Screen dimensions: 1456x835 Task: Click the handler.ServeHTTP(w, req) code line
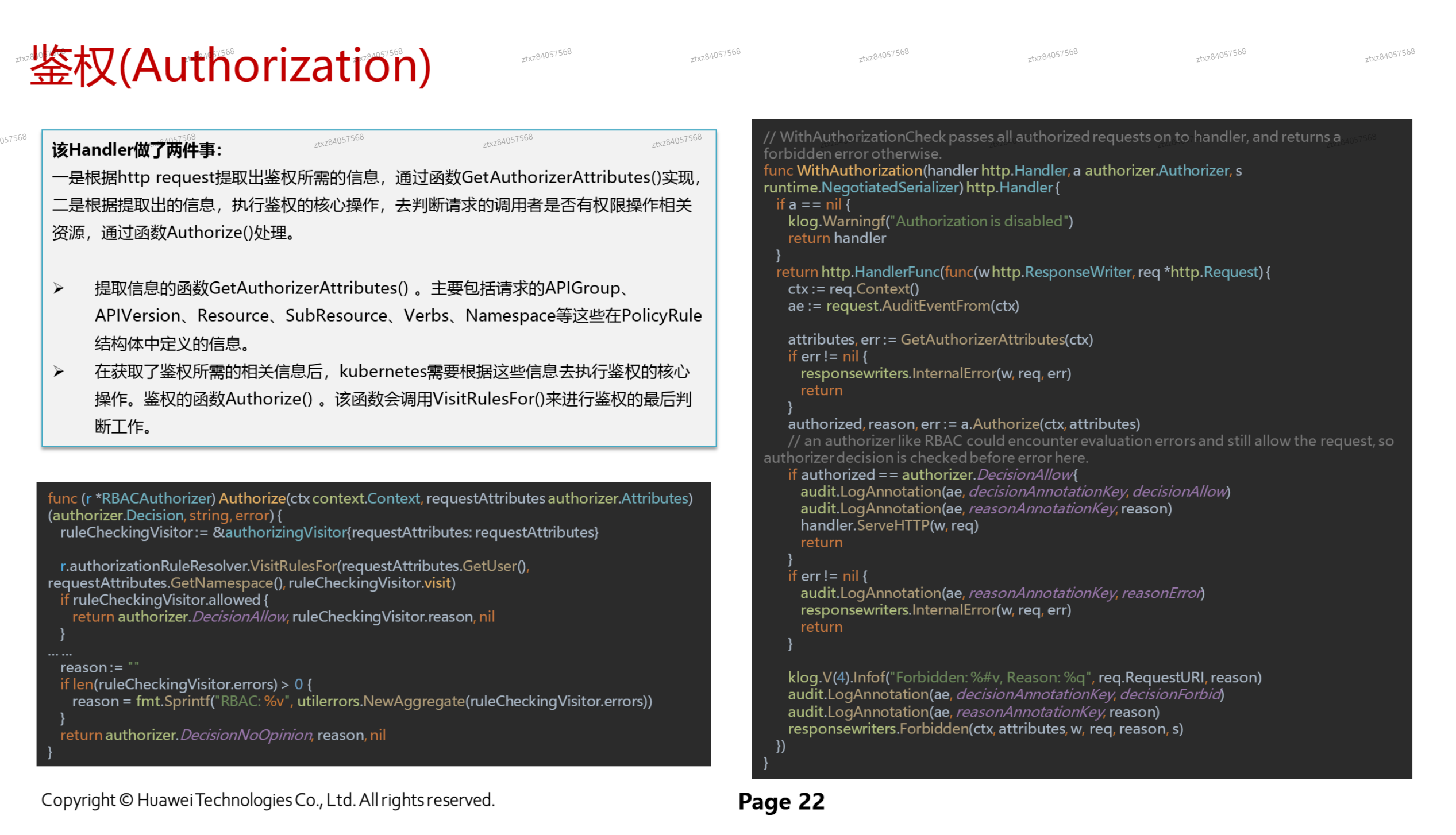889,525
